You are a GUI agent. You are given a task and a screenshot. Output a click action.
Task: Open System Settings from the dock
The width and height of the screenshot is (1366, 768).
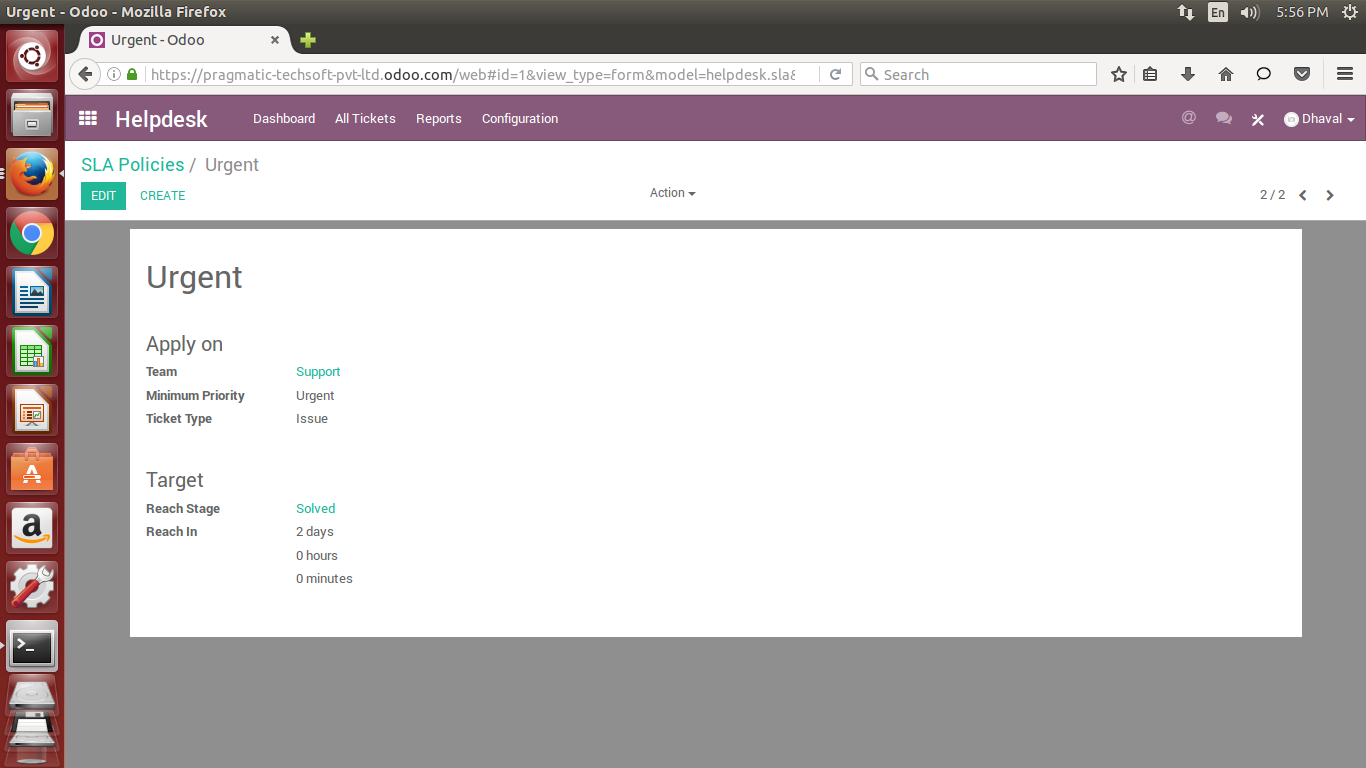coord(32,587)
